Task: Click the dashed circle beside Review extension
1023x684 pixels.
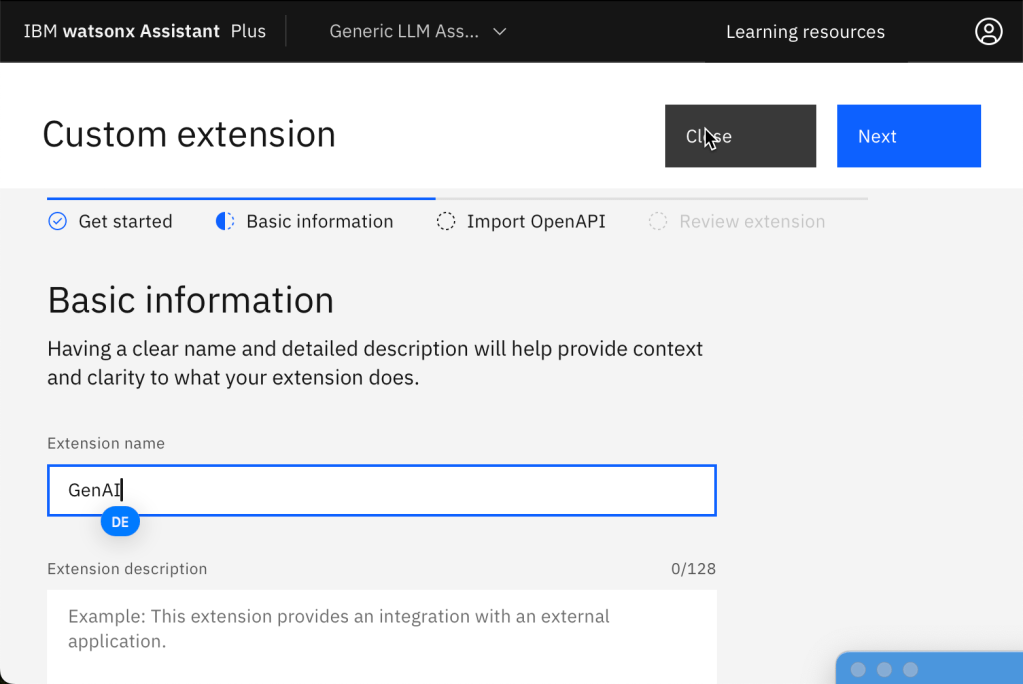Action: [658, 221]
